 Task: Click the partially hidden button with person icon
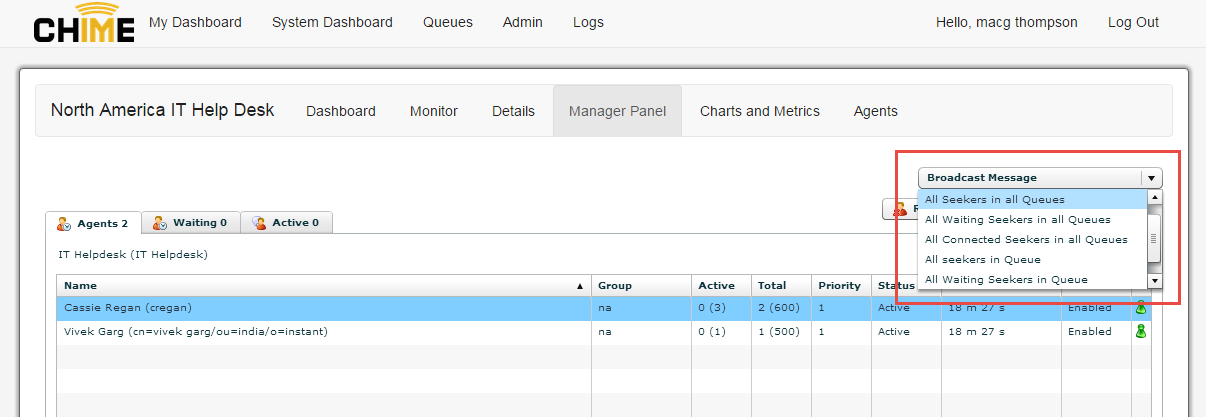point(899,209)
